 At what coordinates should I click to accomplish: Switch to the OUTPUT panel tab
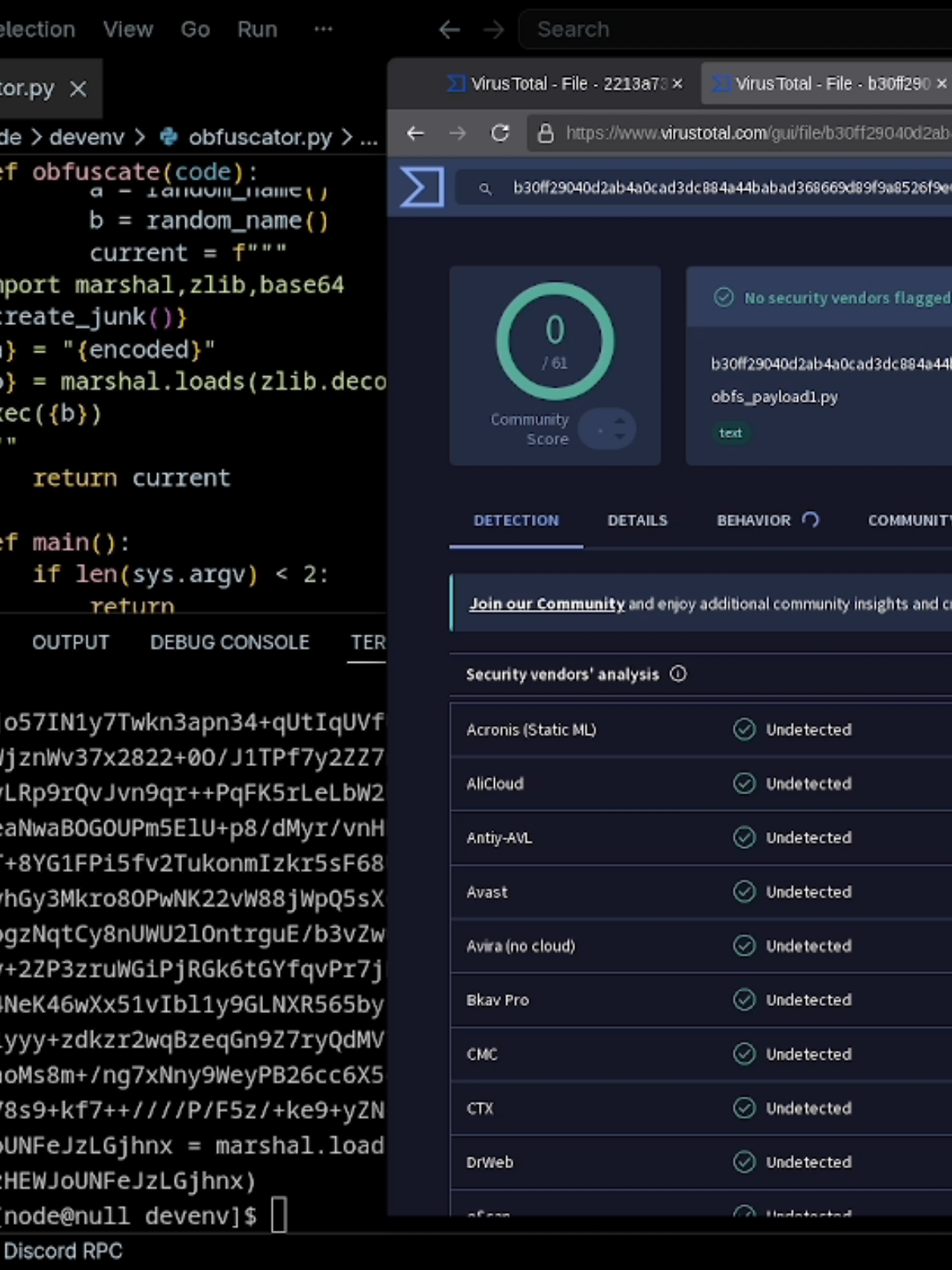point(71,643)
